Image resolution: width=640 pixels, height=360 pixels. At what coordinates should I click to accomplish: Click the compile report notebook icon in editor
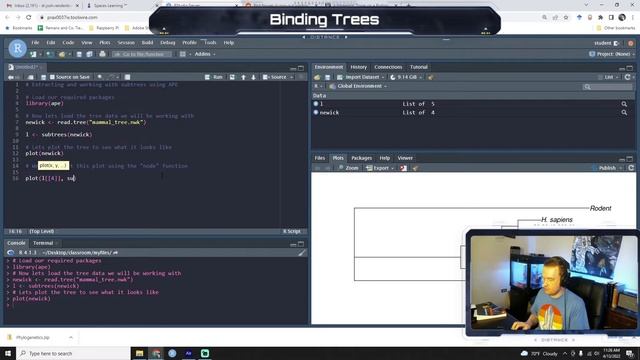[x=127, y=77]
